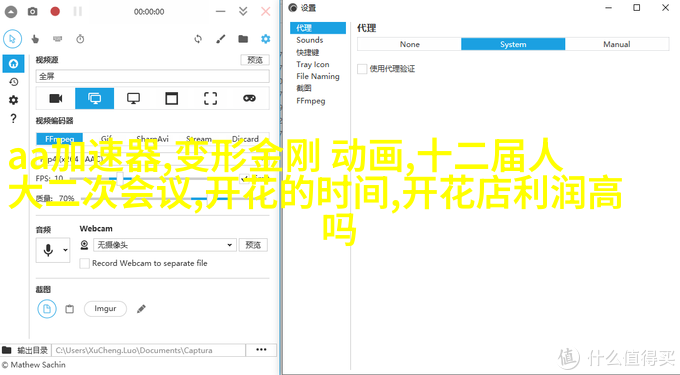
Task: Open output folder icon in toolbar
Action: (243, 39)
